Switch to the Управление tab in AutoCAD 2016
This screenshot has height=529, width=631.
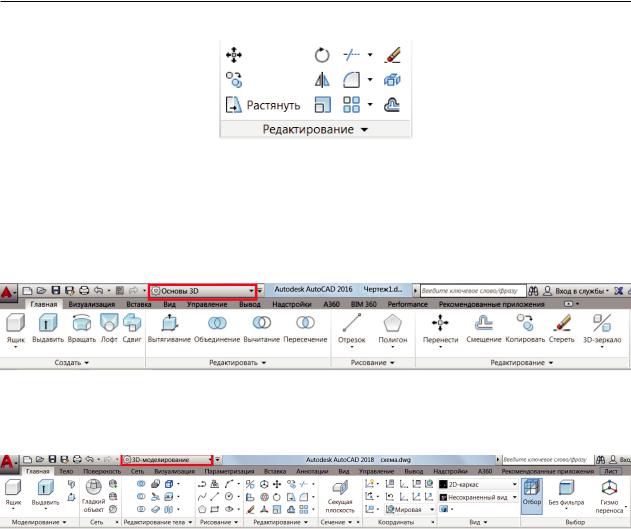tap(207, 305)
